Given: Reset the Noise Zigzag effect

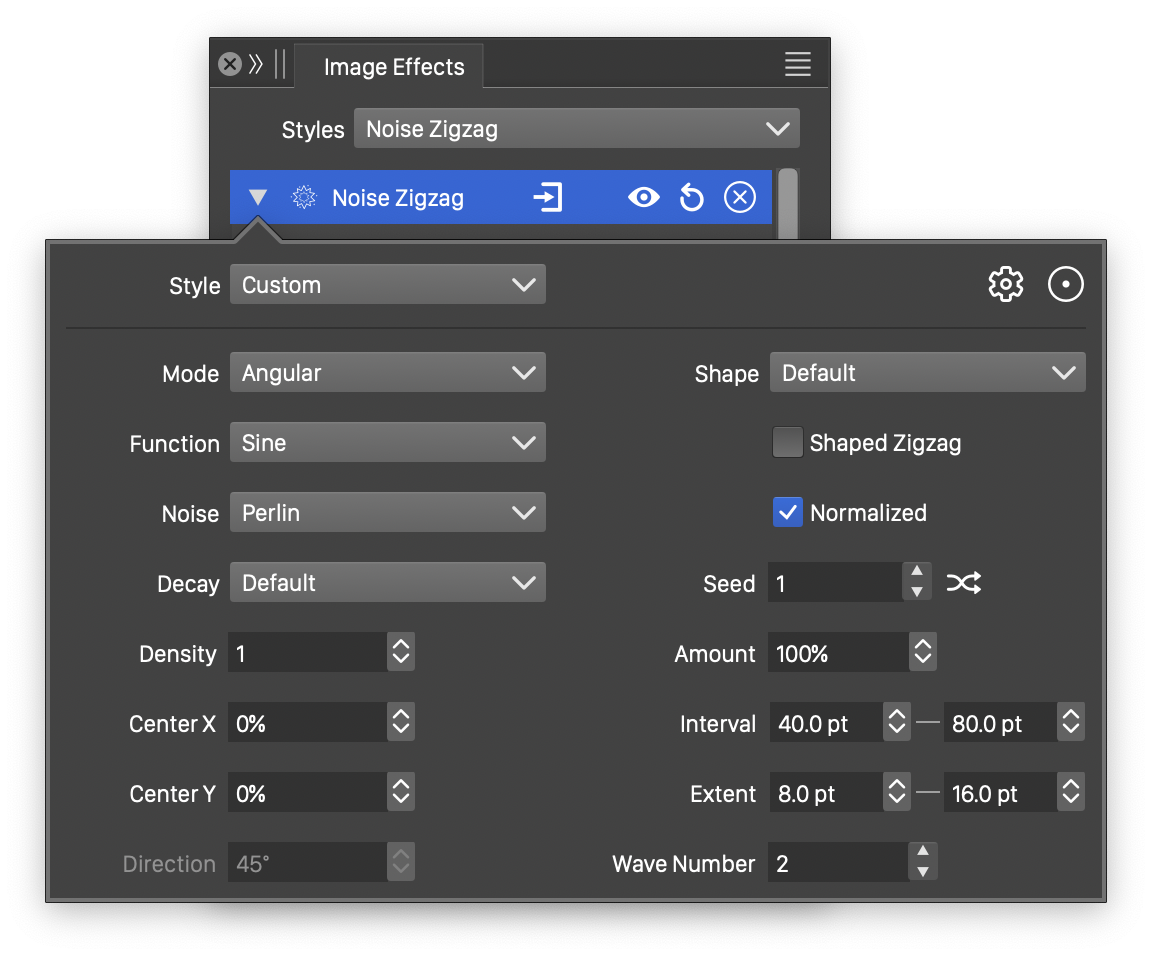Looking at the screenshot, I should (x=691, y=198).
